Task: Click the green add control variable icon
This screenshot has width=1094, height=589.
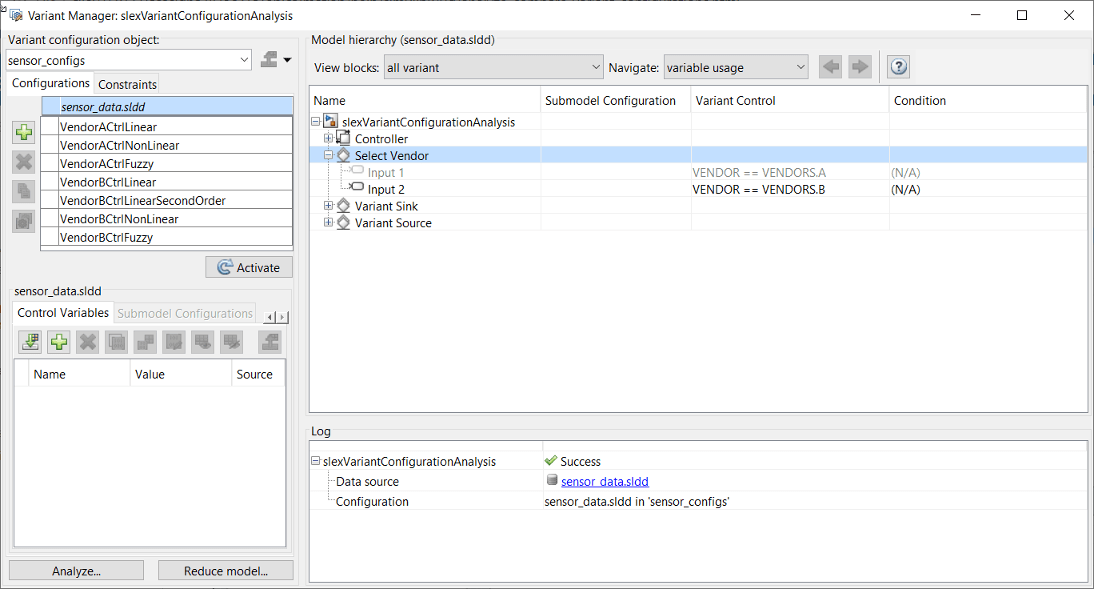Action: [x=59, y=341]
